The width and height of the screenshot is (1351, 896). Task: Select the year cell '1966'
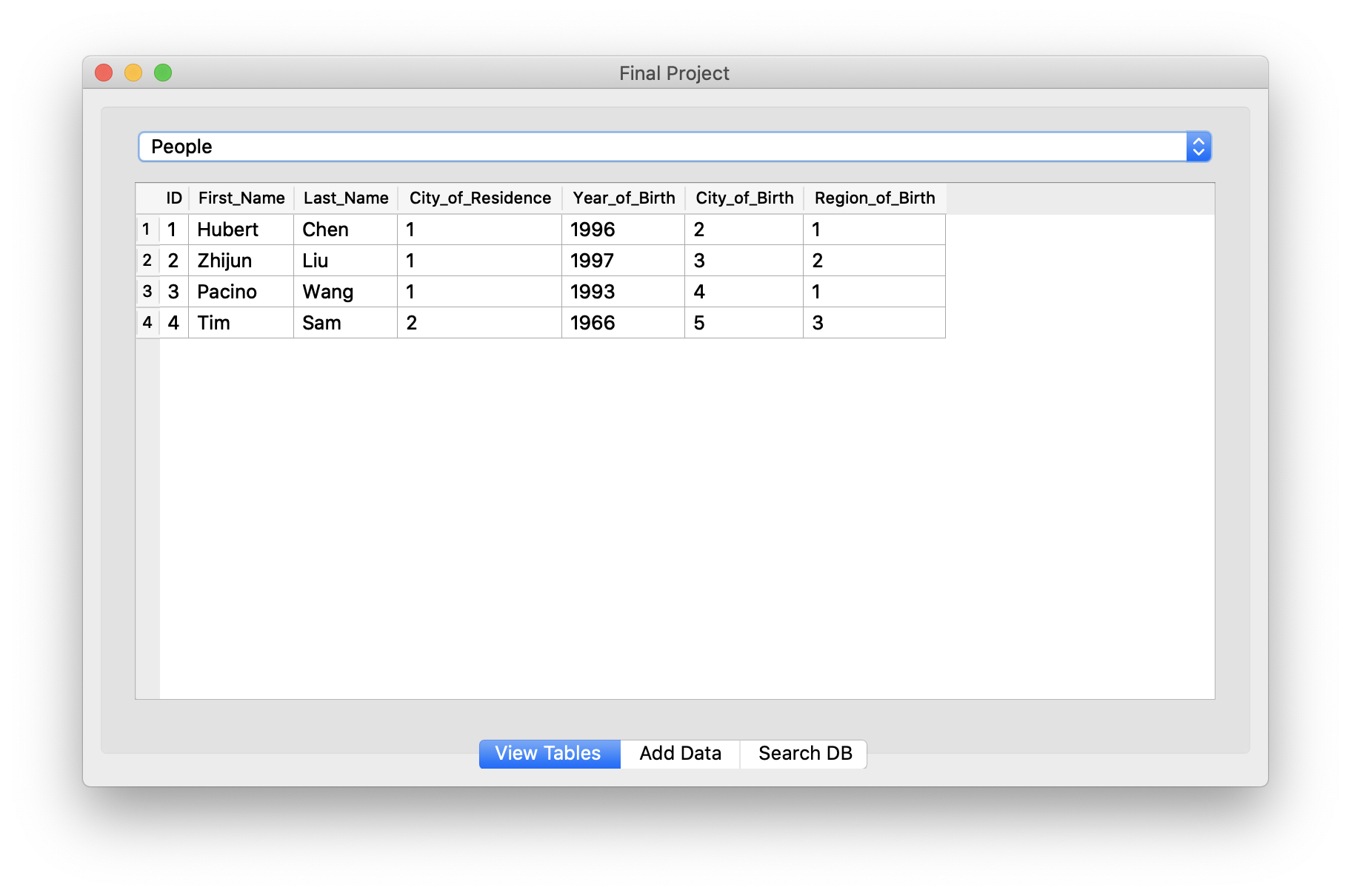pyautogui.click(x=624, y=323)
